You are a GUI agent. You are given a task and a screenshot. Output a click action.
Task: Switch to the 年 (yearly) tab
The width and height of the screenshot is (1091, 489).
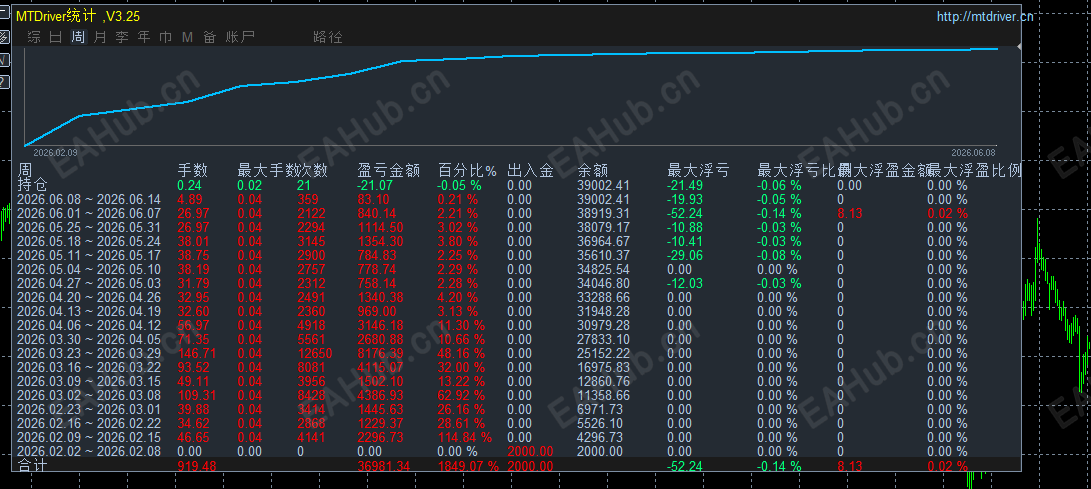coord(144,38)
